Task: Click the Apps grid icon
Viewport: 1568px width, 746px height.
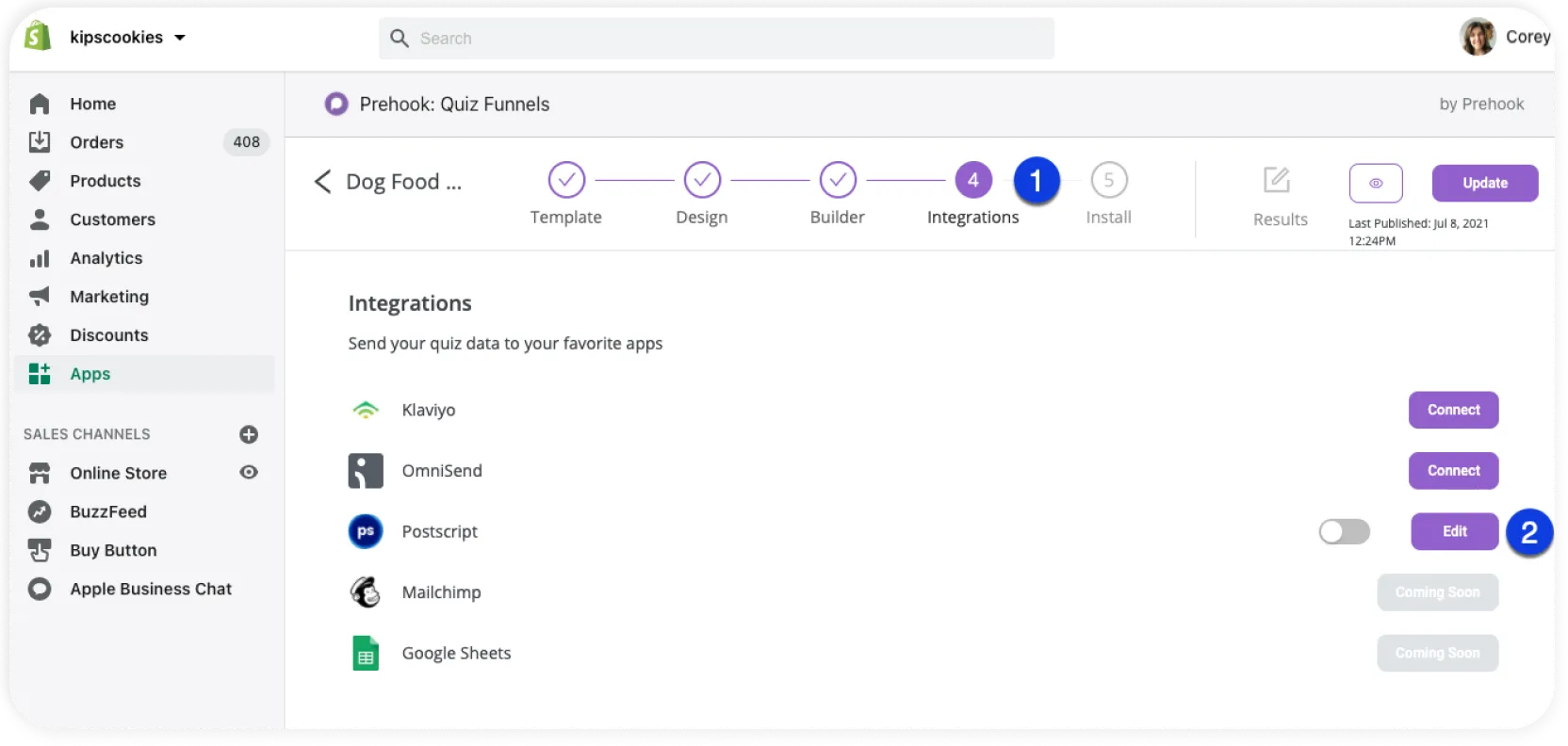Action: pos(40,374)
